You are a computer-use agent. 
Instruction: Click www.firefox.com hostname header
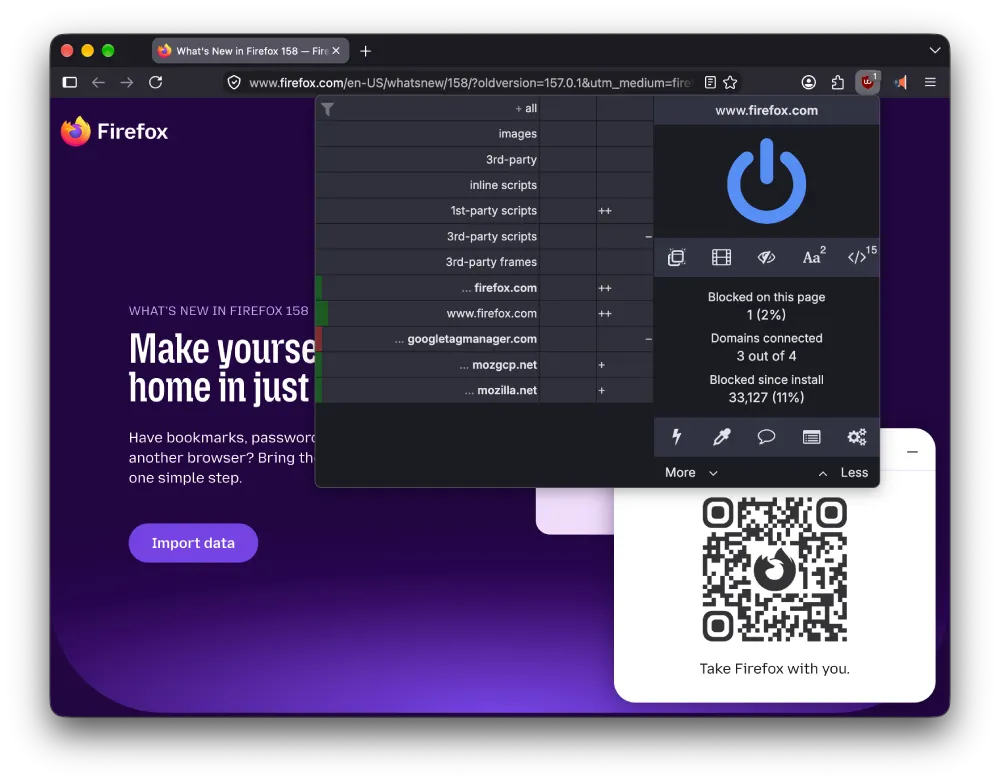click(x=766, y=110)
